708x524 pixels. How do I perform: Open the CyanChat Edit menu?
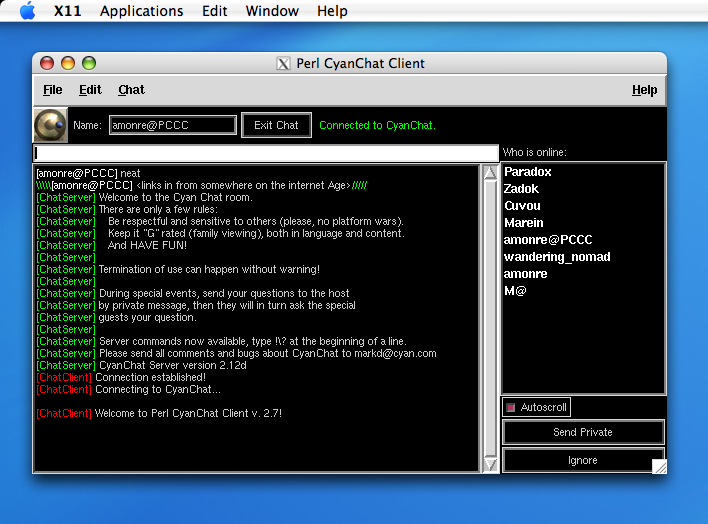click(90, 90)
